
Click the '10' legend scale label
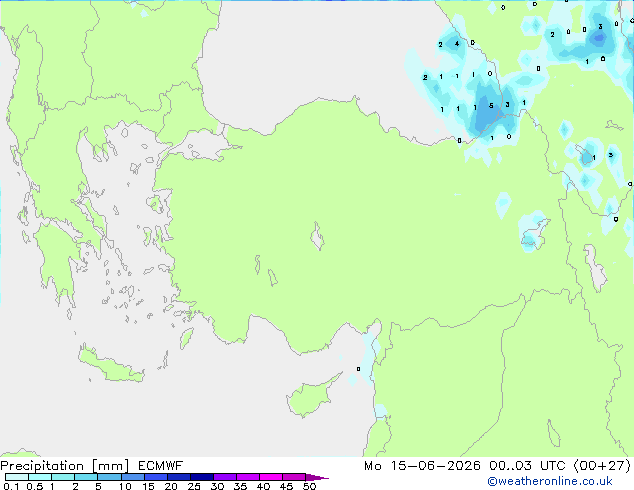point(125,486)
